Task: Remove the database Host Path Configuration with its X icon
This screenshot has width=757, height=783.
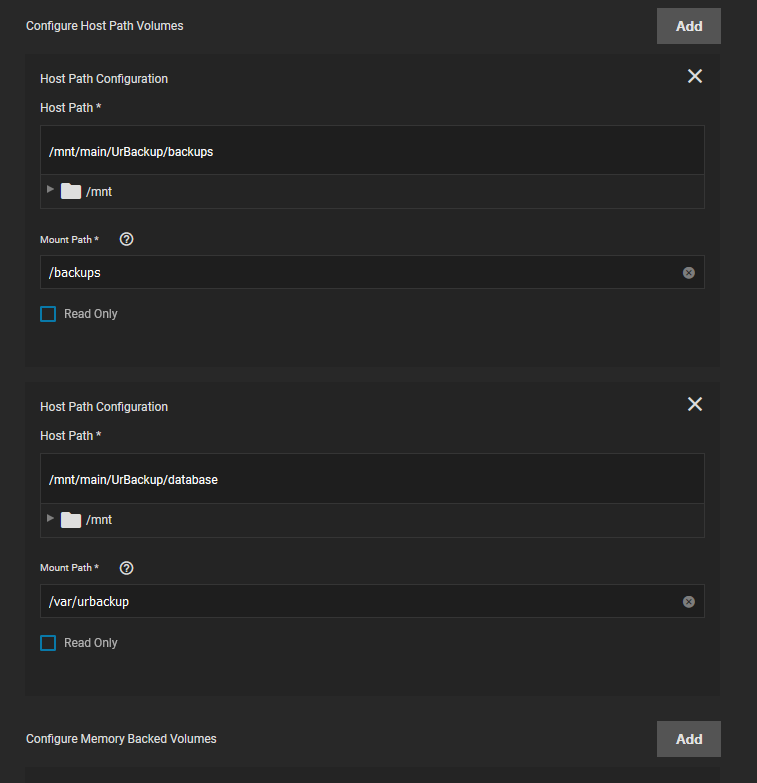Action: [695, 404]
